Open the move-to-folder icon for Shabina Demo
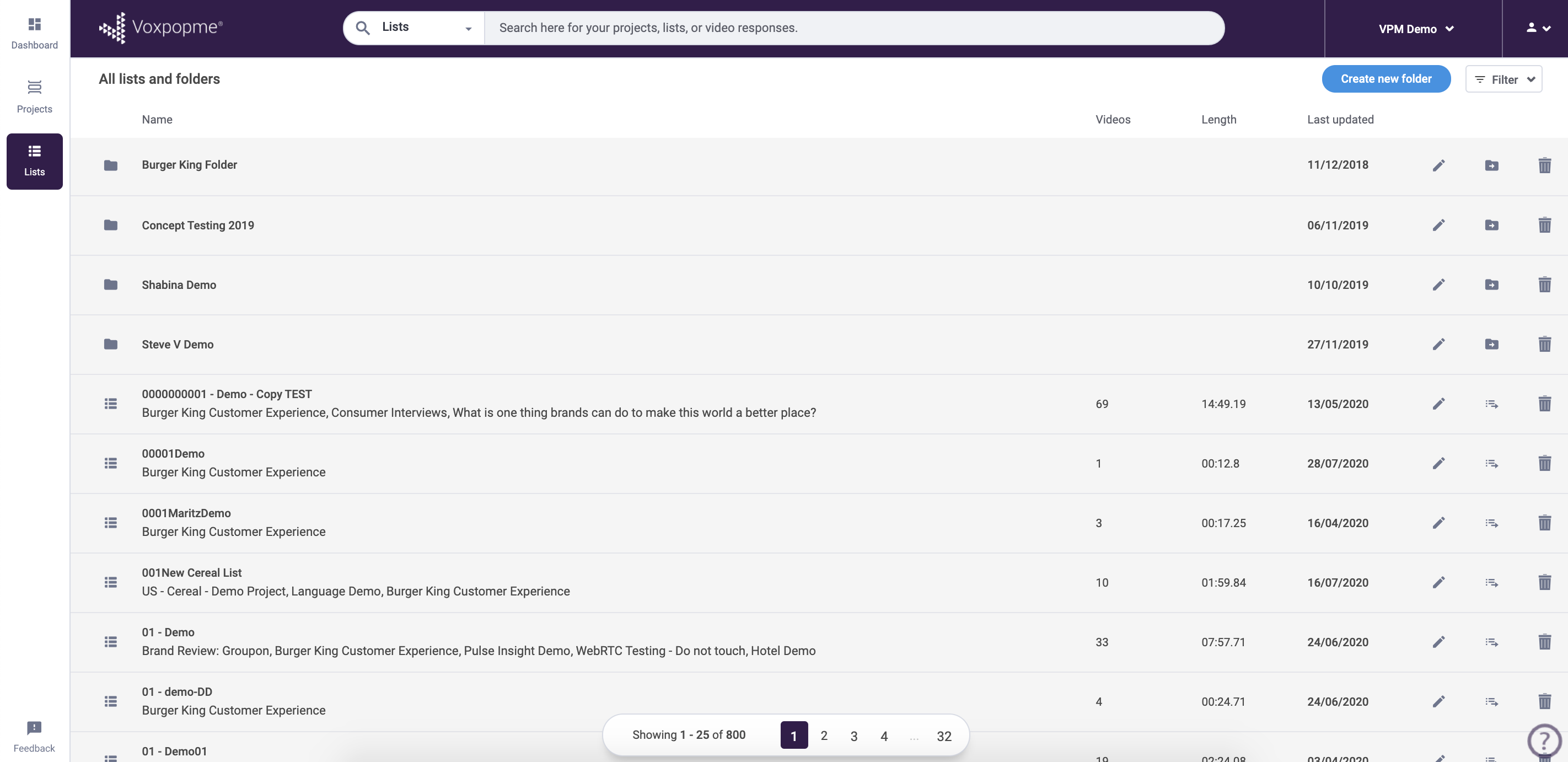The width and height of the screenshot is (1568, 762). tap(1492, 284)
